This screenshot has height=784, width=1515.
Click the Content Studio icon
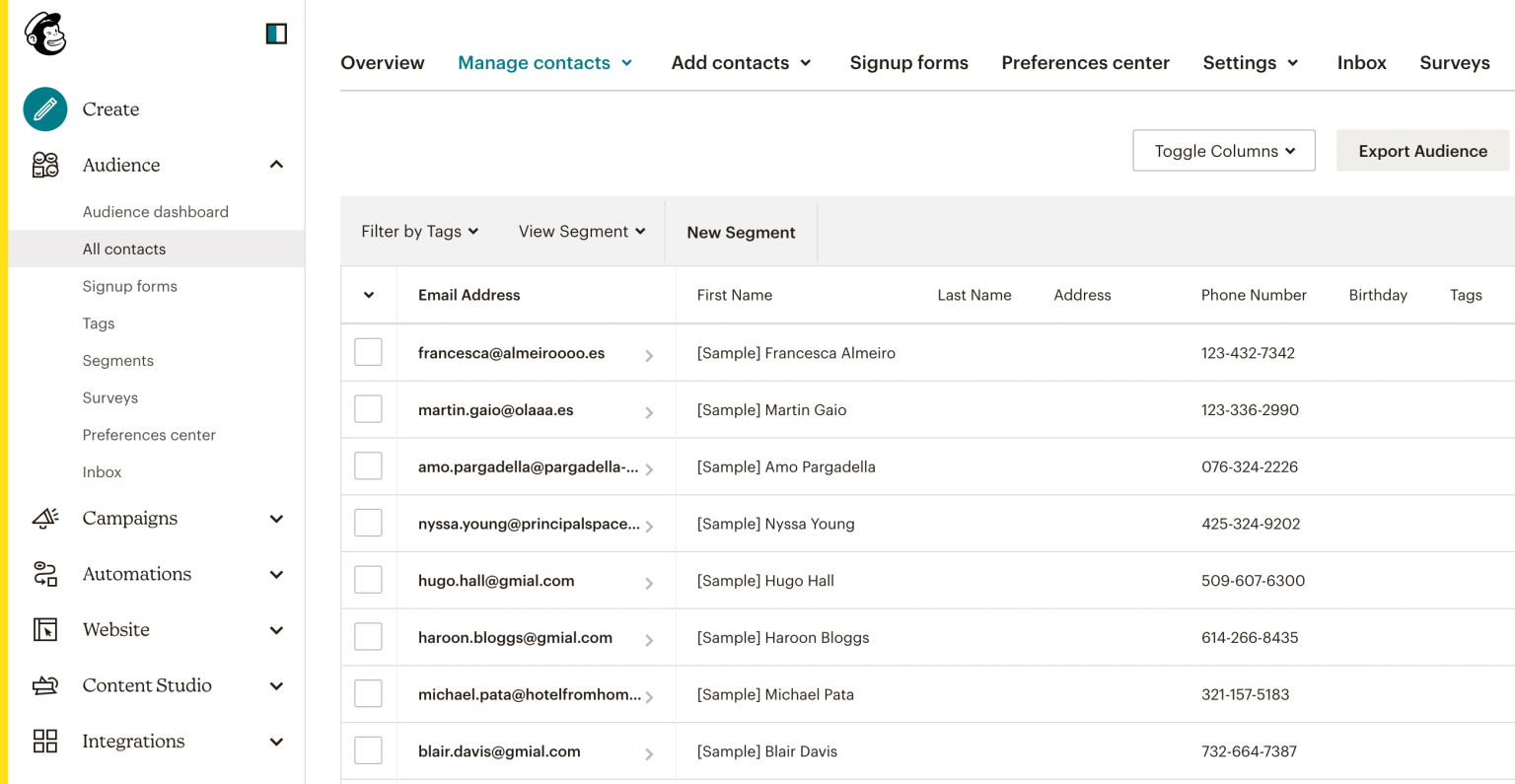(44, 684)
